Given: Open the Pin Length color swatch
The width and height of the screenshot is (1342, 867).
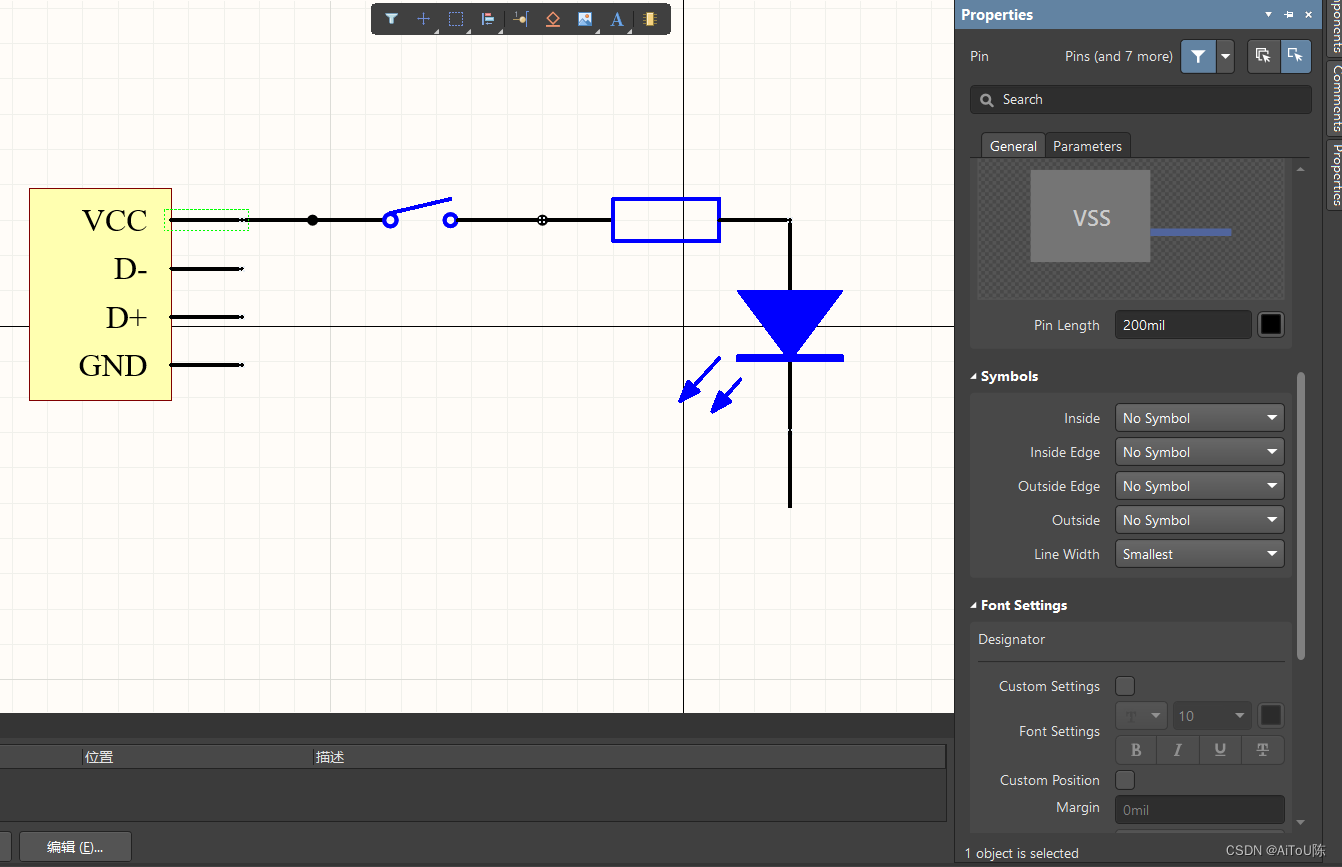Looking at the screenshot, I should click(x=1270, y=325).
